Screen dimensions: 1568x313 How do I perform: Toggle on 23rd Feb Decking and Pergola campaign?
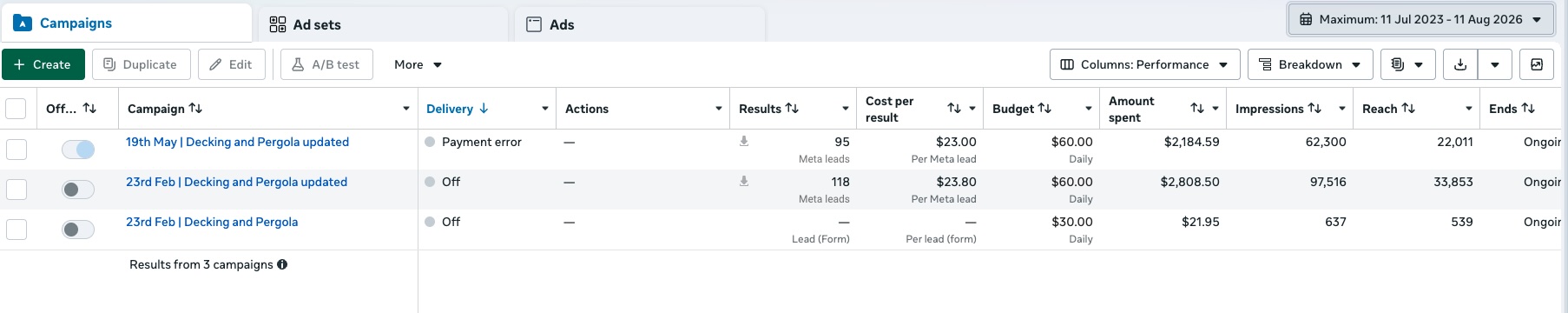coord(78,230)
